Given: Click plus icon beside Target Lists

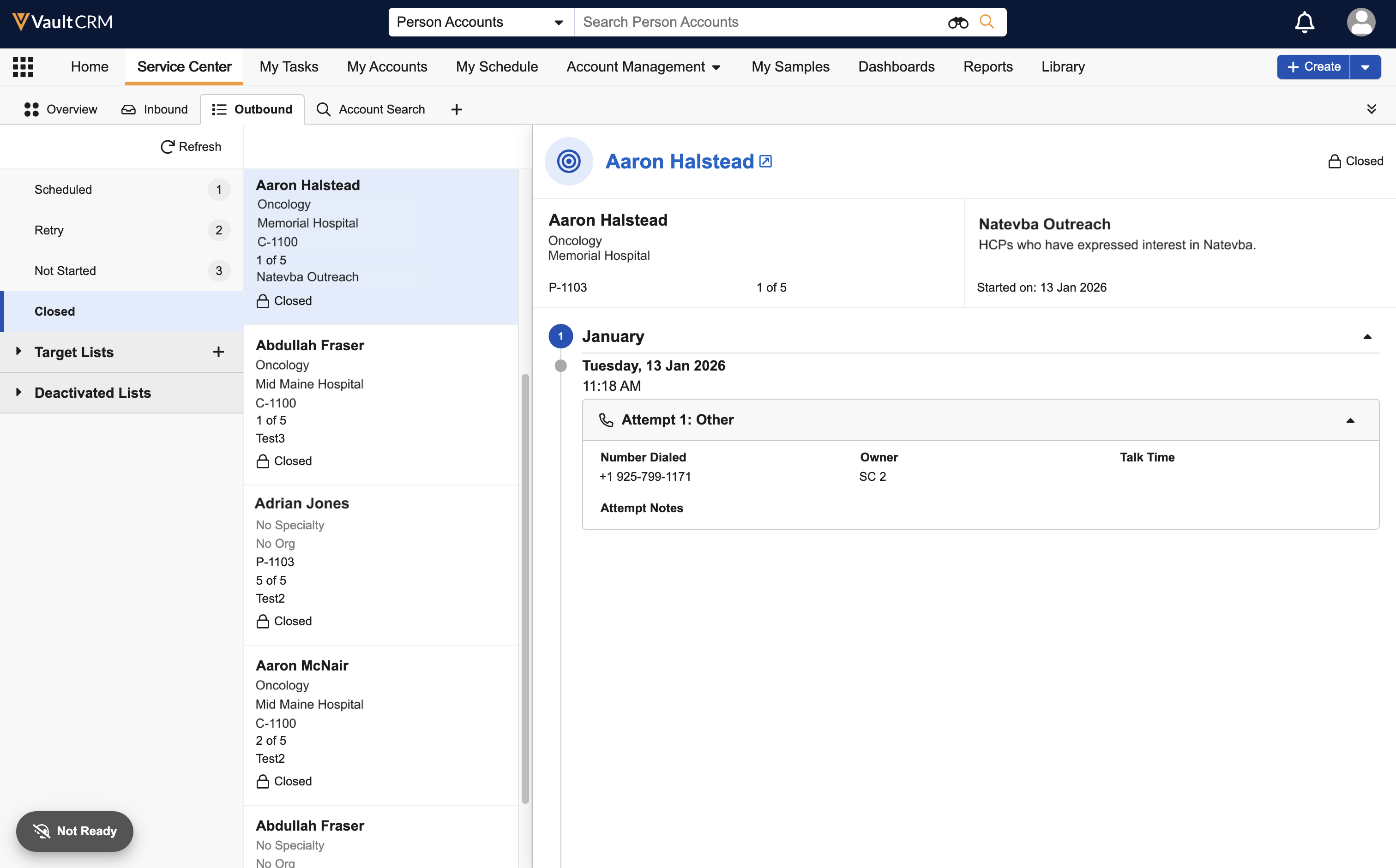Looking at the screenshot, I should coord(218,352).
